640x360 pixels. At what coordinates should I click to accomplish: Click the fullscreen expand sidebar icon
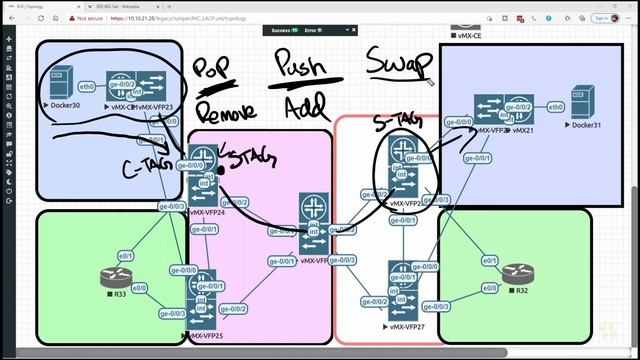point(9,163)
